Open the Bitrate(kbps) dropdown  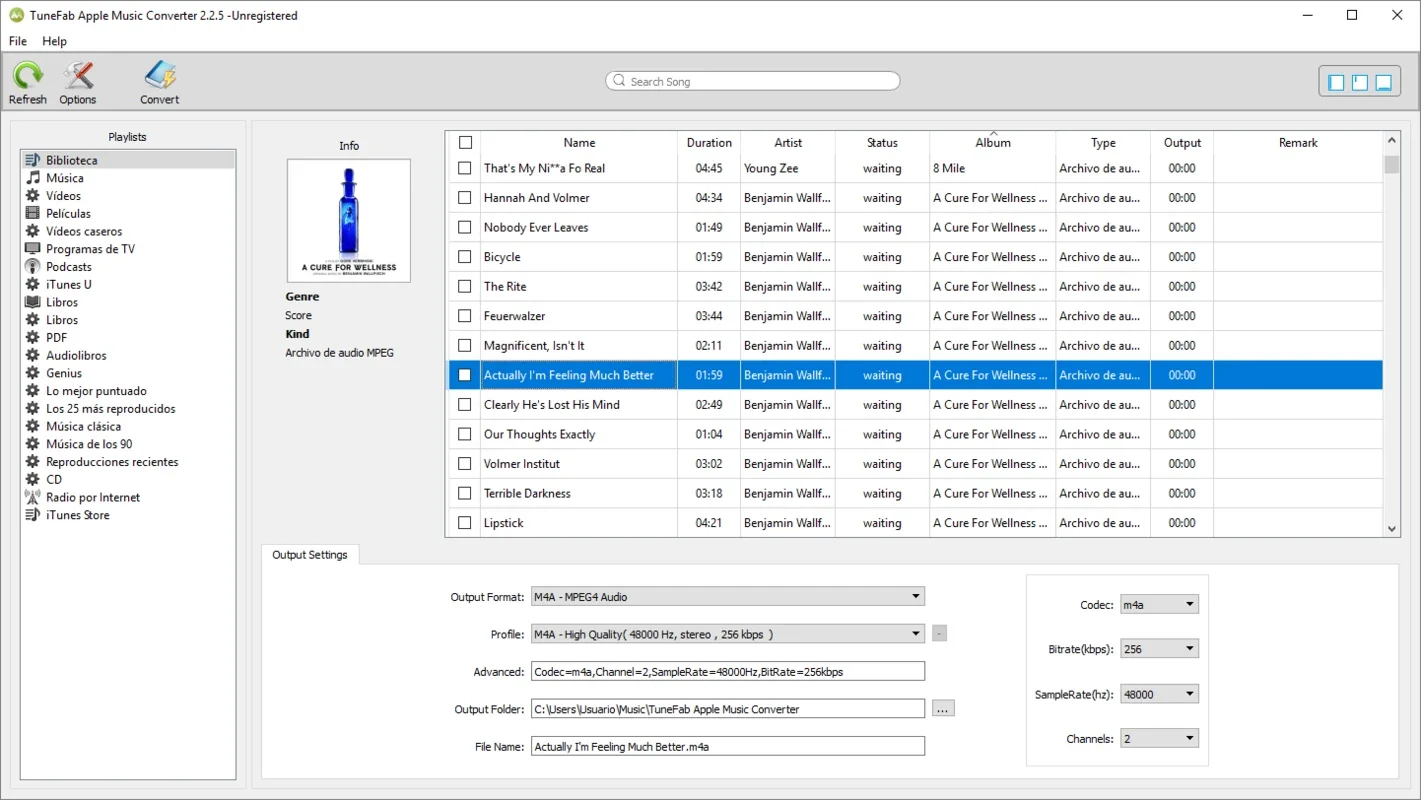pyautogui.click(x=1159, y=649)
